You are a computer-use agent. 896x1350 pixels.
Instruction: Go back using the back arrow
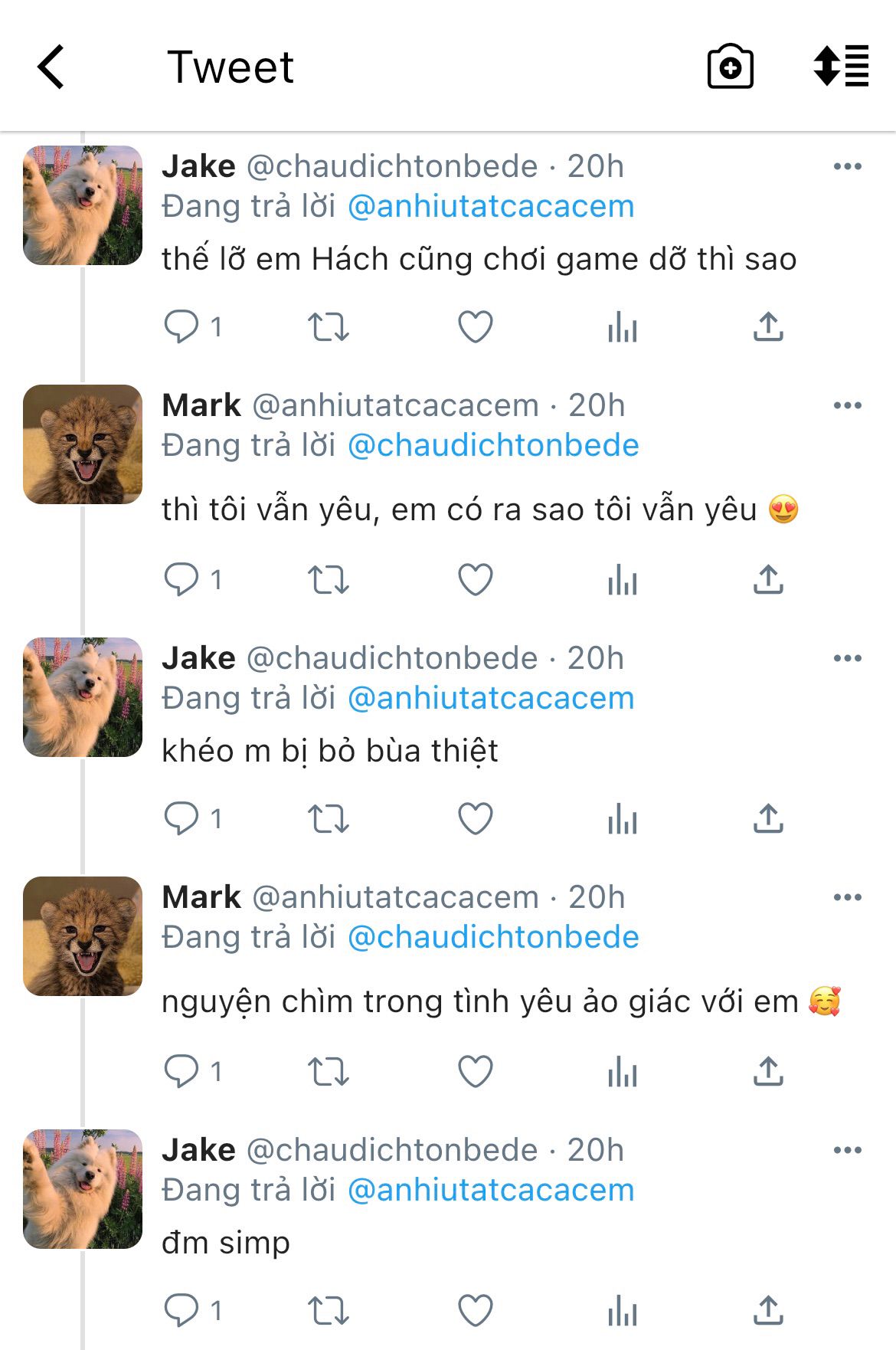pyautogui.click(x=51, y=67)
